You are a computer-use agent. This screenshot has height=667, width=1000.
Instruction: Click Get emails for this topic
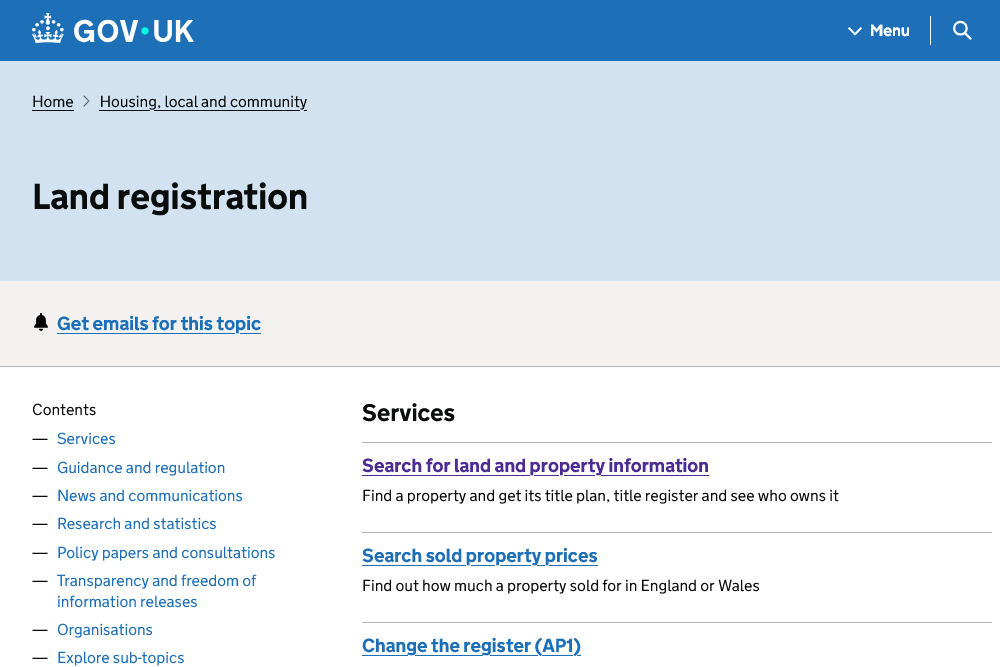tap(158, 323)
